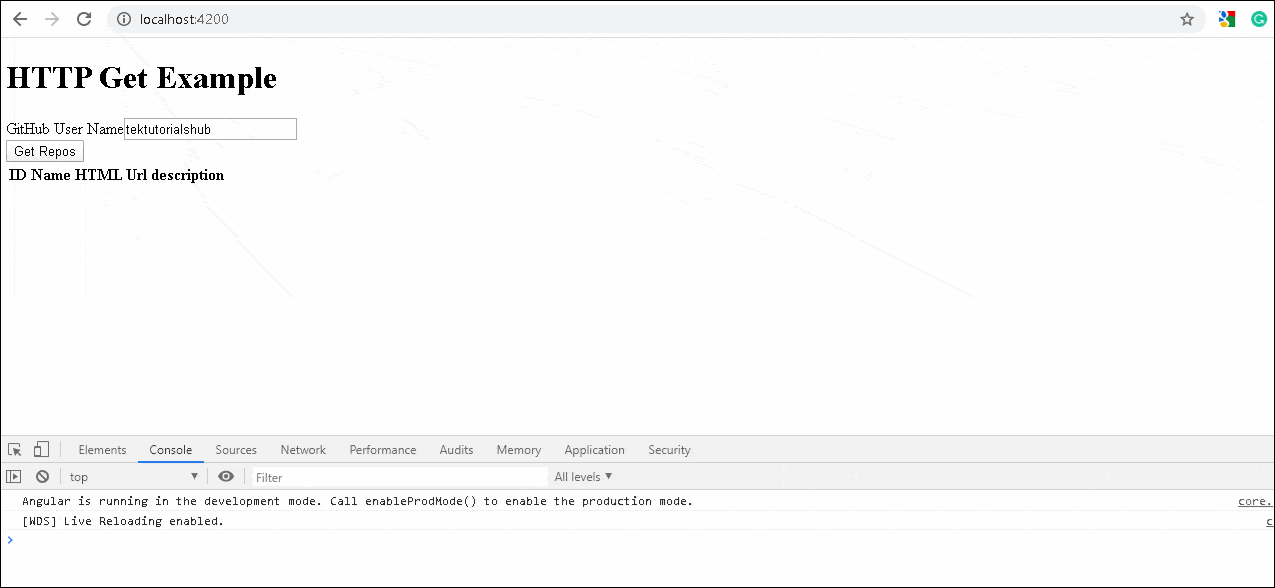Expand the All levels log dropdown
1275x588 pixels.
(583, 477)
